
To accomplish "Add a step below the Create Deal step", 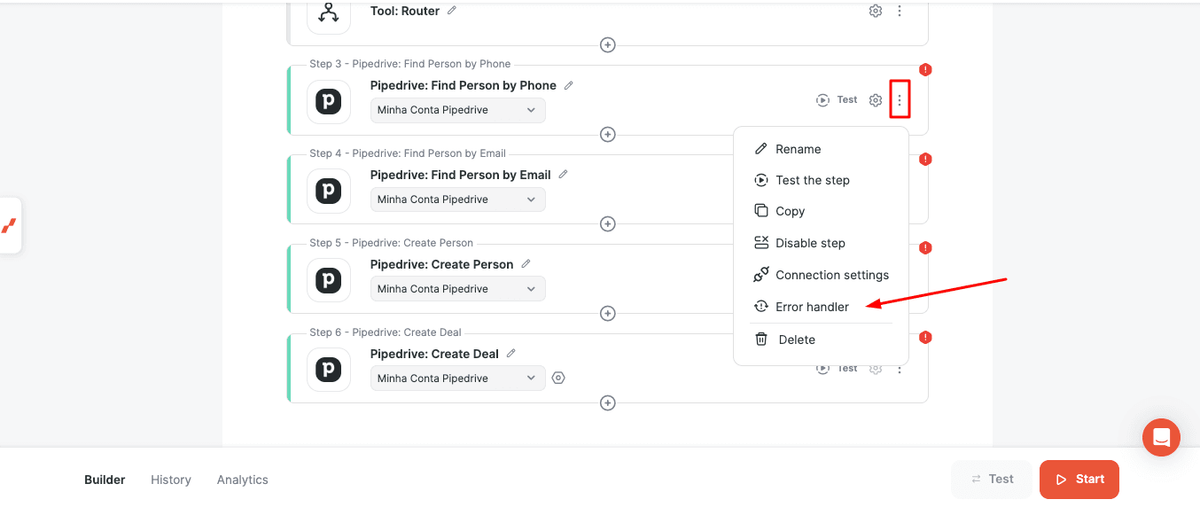I will click(607, 403).
